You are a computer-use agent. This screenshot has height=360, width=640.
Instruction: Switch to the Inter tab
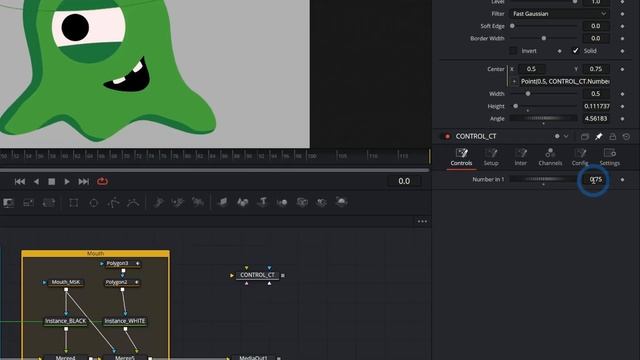click(x=520, y=157)
